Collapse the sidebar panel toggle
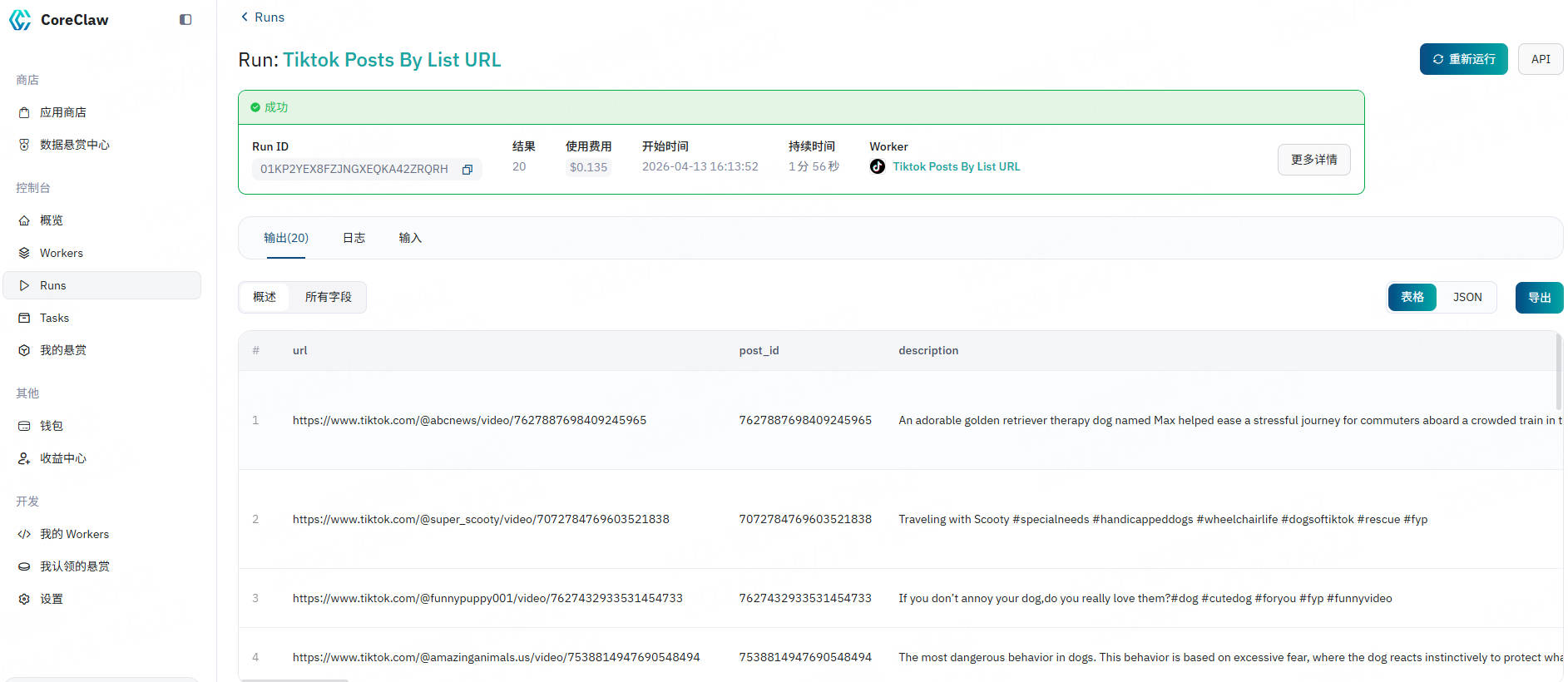 click(185, 20)
